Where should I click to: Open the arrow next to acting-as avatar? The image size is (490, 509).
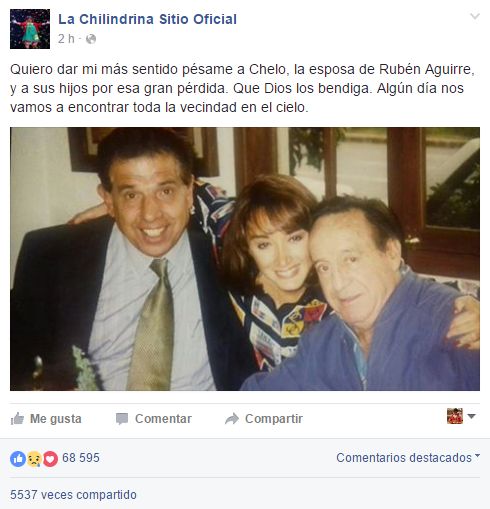point(471,416)
